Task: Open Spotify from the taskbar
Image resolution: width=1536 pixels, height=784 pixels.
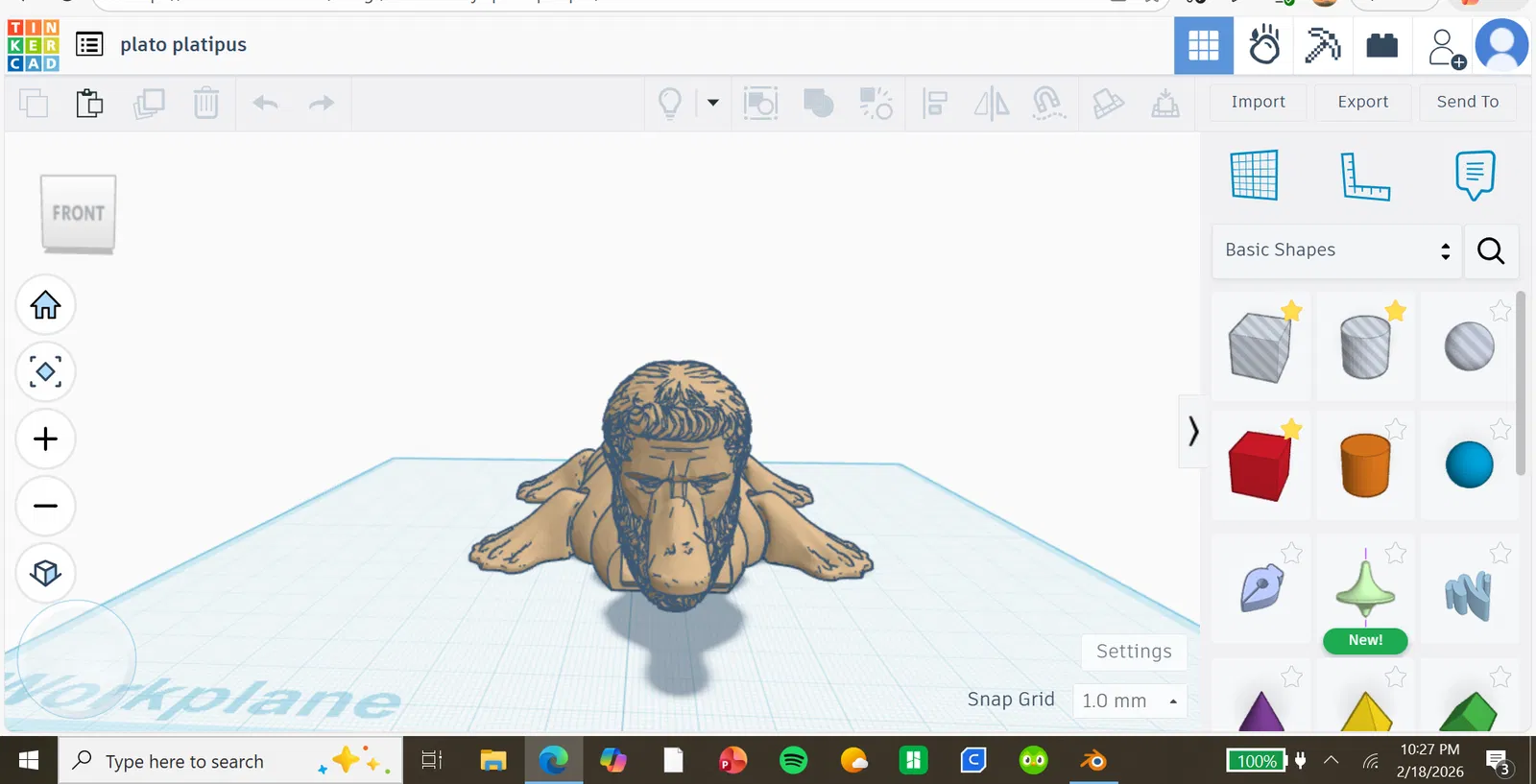Action: [x=794, y=761]
